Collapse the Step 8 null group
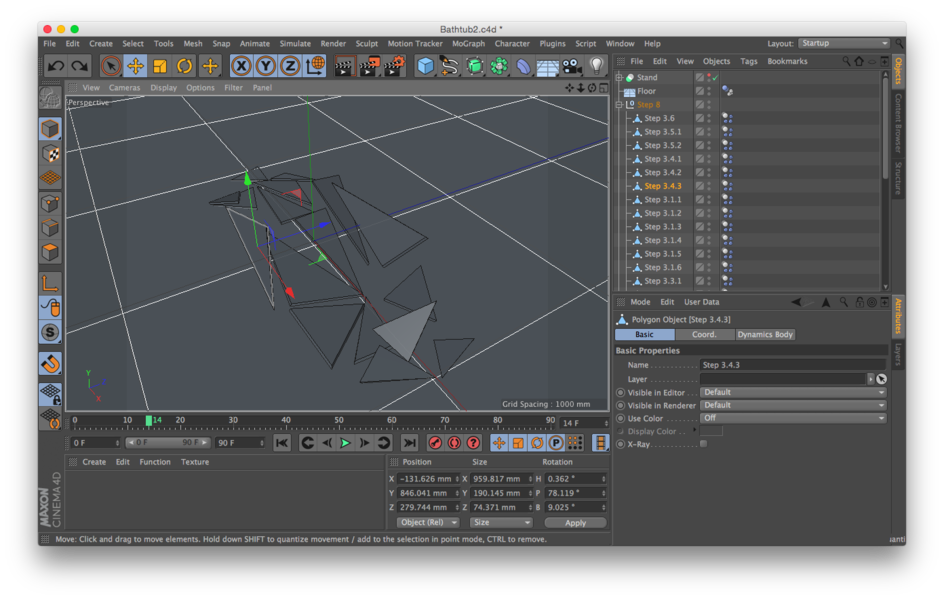This screenshot has height=600, width=944. pyautogui.click(x=620, y=105)
